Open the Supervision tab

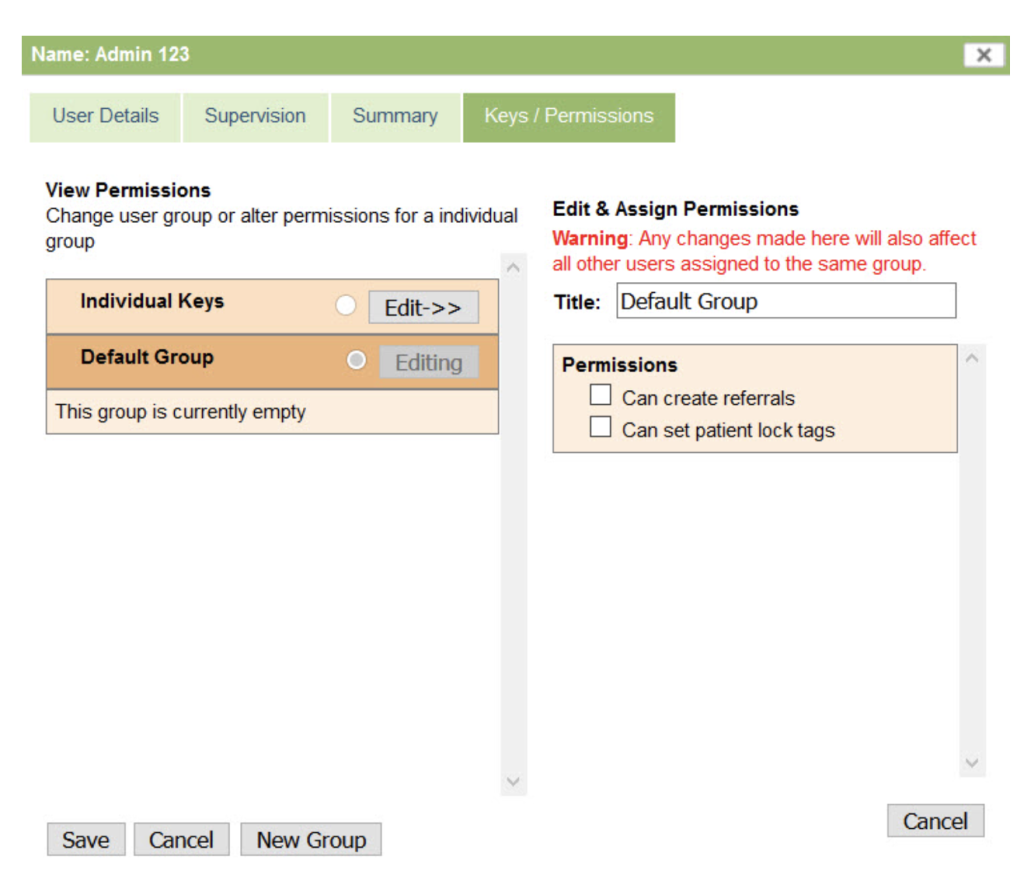pos(255,116)
